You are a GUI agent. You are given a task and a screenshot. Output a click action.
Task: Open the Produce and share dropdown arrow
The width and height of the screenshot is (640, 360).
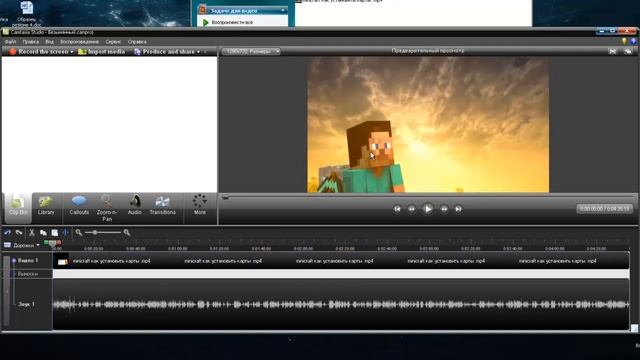pos(198,52)
